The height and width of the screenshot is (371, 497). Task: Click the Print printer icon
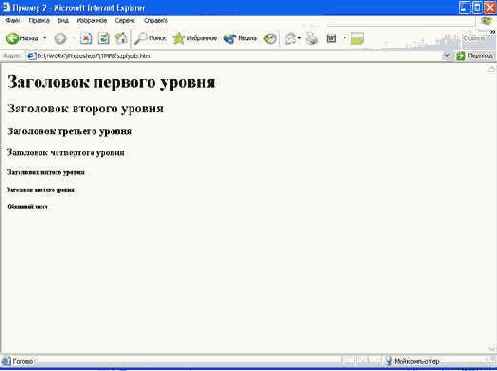(312, 39)
